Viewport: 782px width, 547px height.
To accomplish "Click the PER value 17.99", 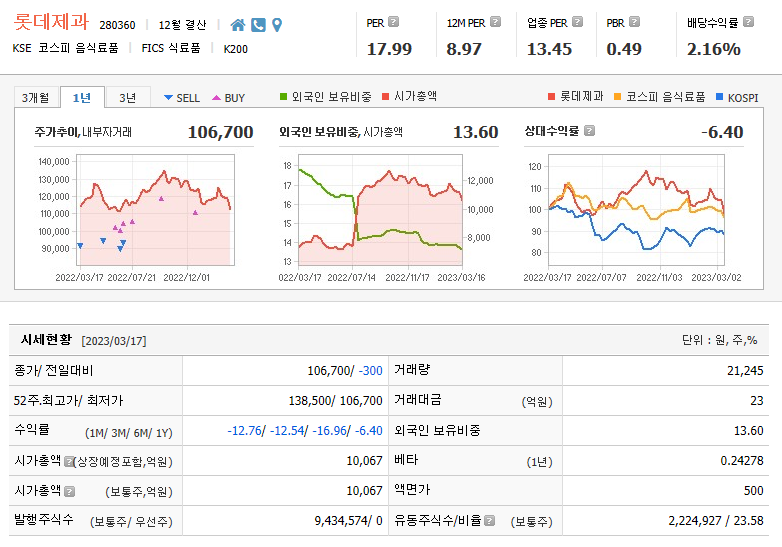I will (390, 49).
